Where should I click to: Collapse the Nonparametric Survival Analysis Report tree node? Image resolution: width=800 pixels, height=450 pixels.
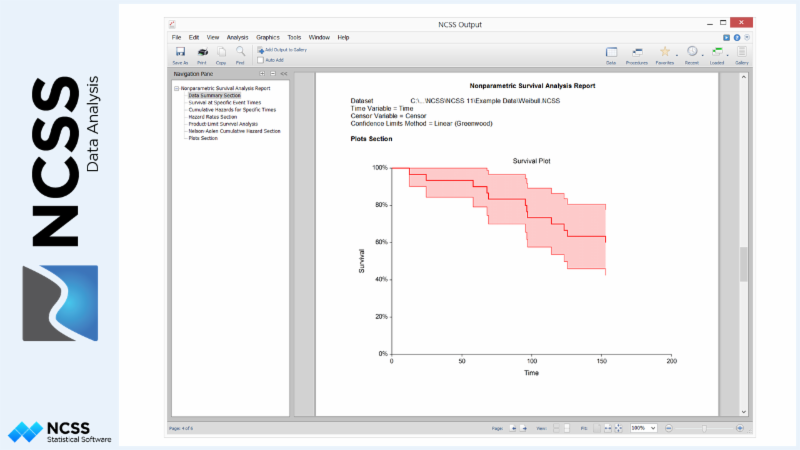pos(176,88)
